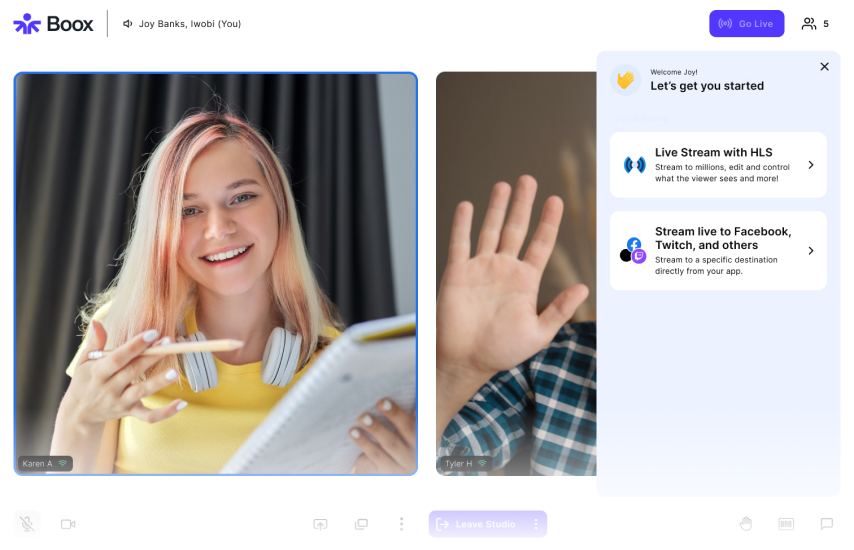Image resolution: width=854 pixels, height=550 pixels.
Task: Open the three-dot menu beside the windows icon
Action: (401, 524)
